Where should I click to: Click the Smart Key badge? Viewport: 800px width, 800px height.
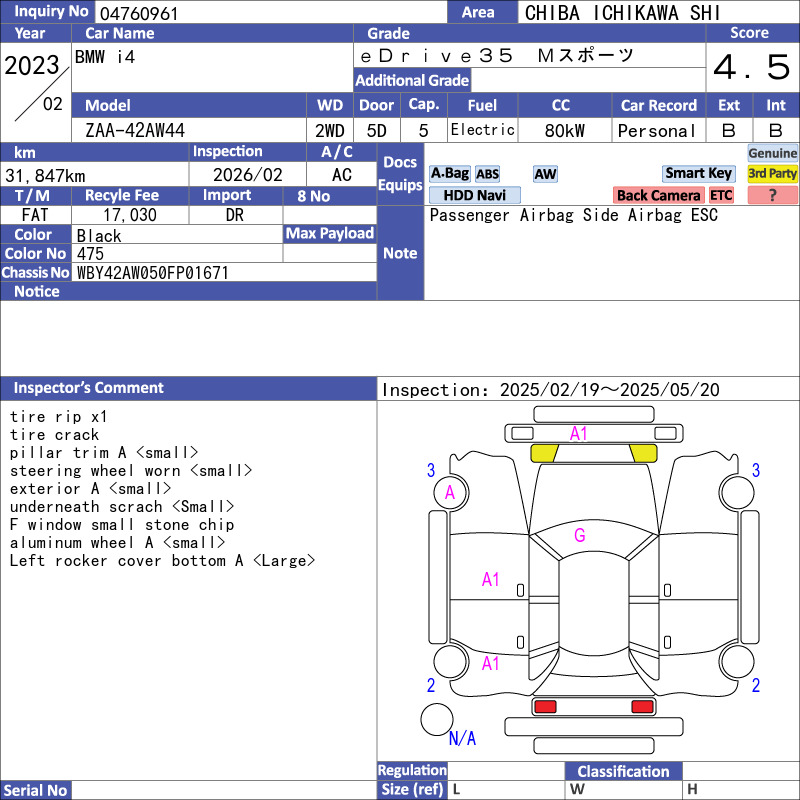pos(699,174)
